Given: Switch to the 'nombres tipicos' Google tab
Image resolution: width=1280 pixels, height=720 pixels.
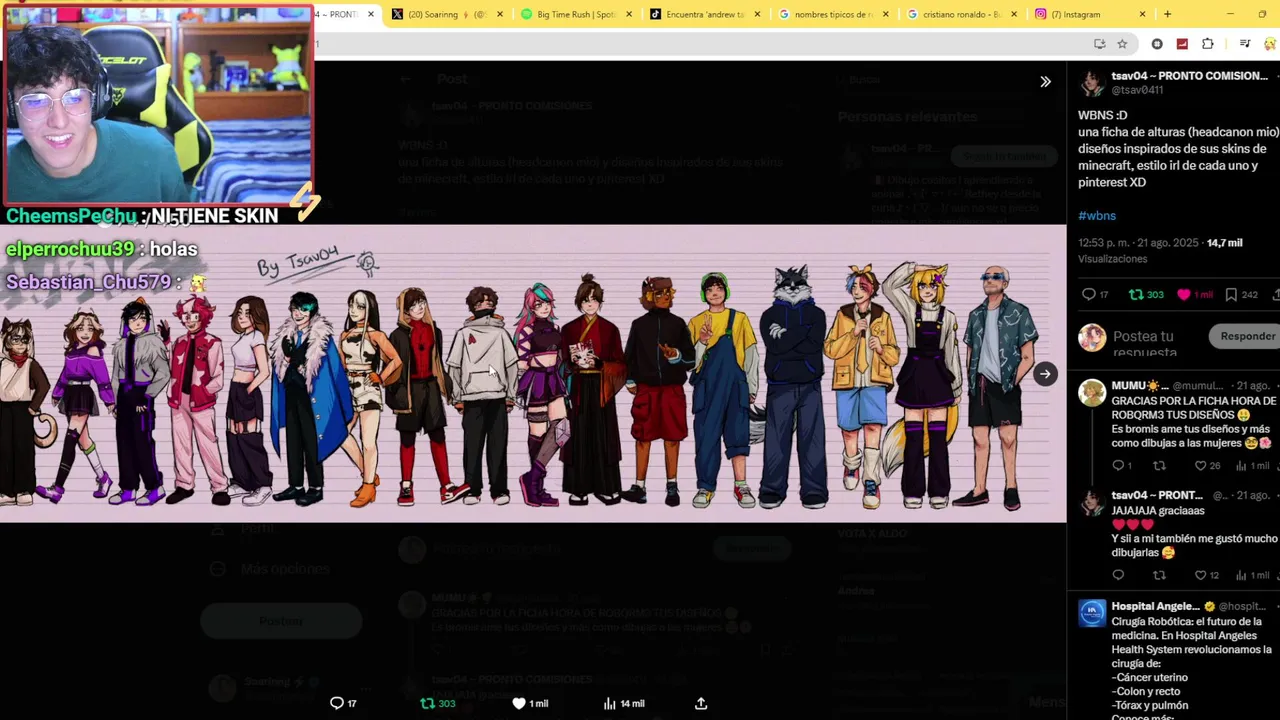Looking at the screenshot, I should coord(833,14).
